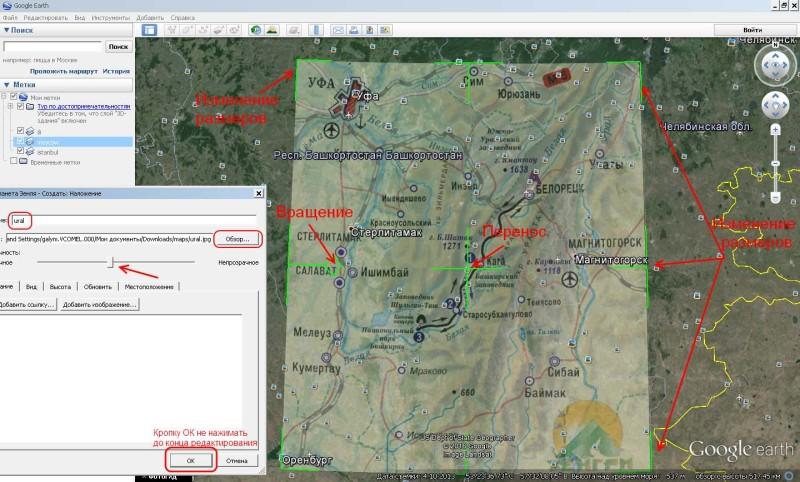Click the transparency slider handle
Image resolution: width=800 pixels, height=482 pixels.
(111, 262)
